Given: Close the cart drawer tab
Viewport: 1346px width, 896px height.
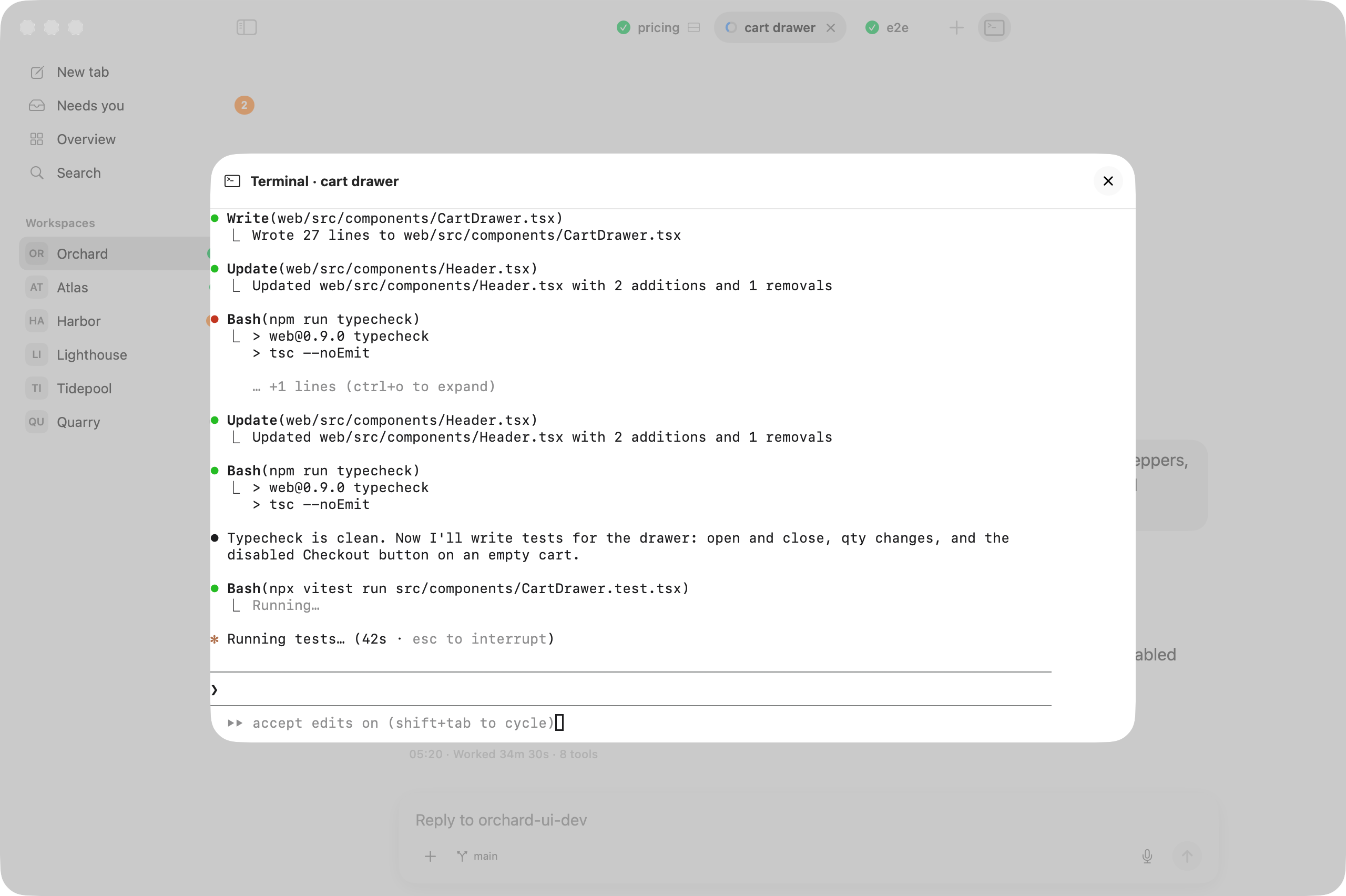Looking at the screenshot, I should click(831, 27).
